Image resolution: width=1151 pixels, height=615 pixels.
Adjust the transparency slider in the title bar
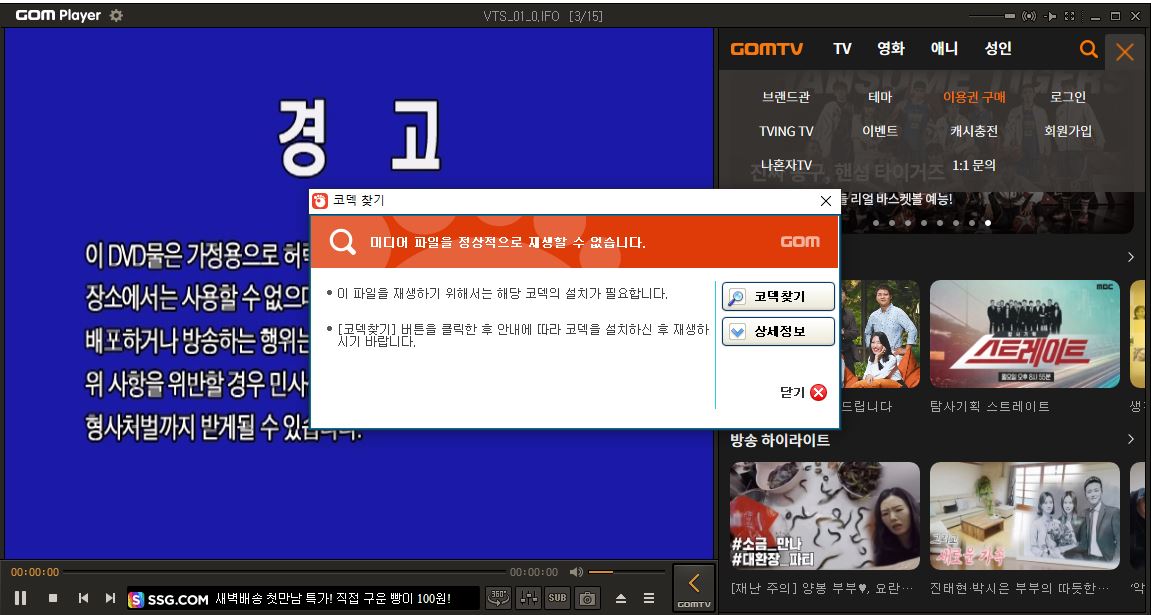pos(992,15)
